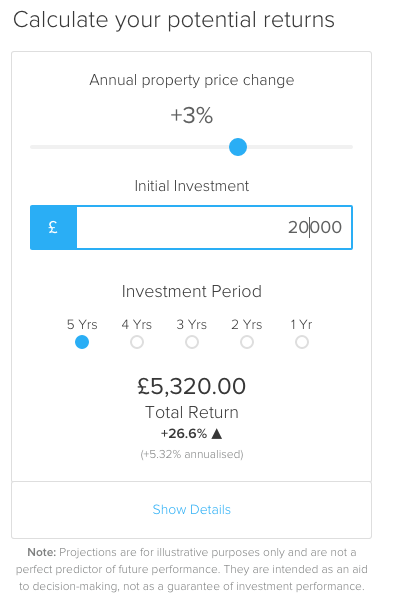This screenshot has height=598, width=398.
Task: Click the "2 Yrs" text label
Action: click(x=247, y=325)
